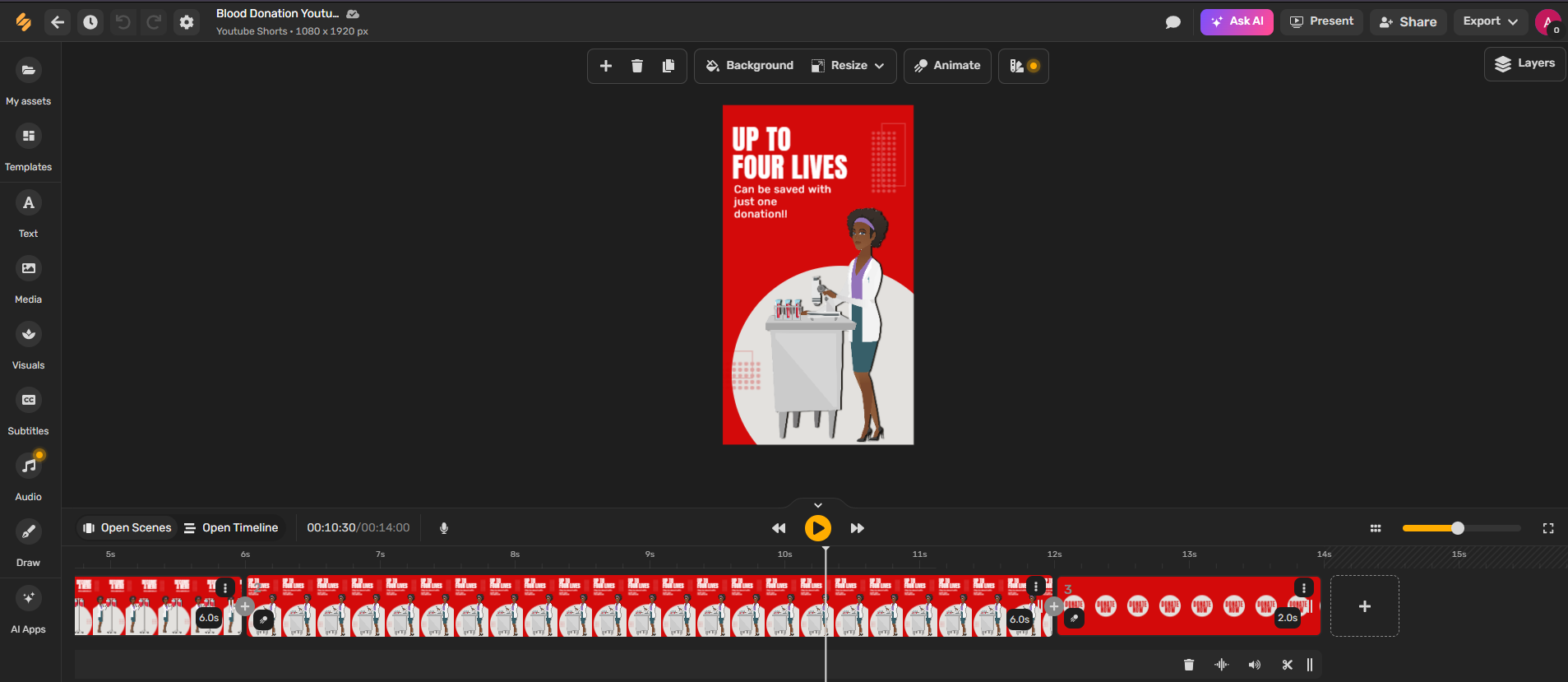Open the Draw tool
Image resolution: width=1568 pixels, height=682 pixels.
coord(29,532)
